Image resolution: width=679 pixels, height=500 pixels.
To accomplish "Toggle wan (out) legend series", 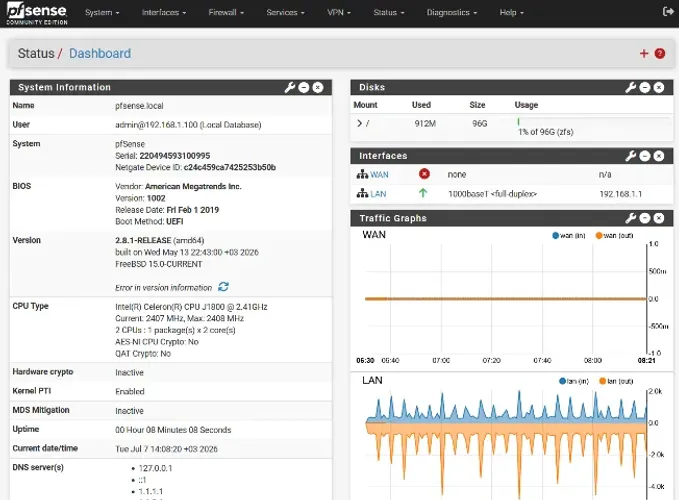I will click(x=614, y=235).
